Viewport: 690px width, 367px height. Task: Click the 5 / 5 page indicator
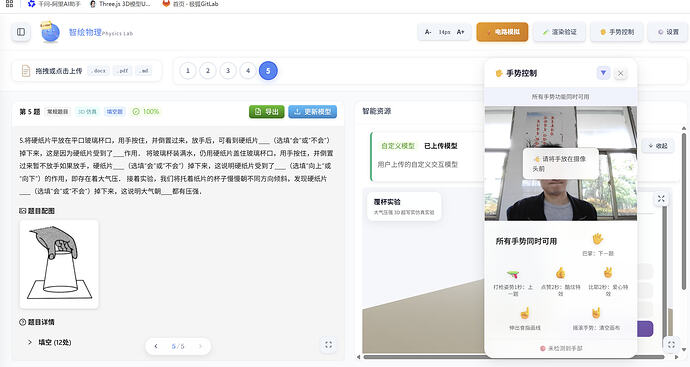tap(178, 346)
